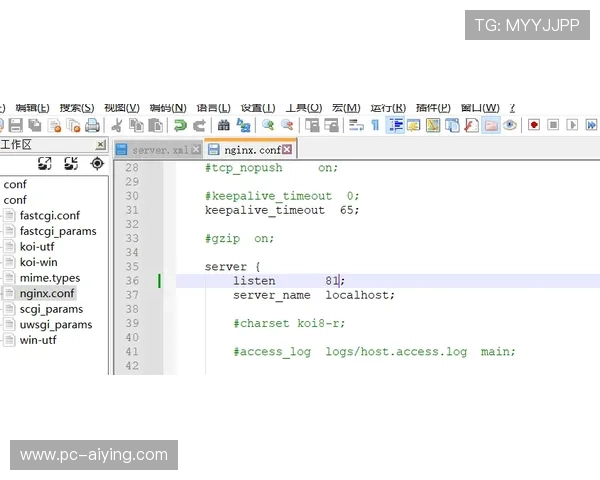Toggle show all characters (¶) button
The image size is (600, 480).
[375, 125]
